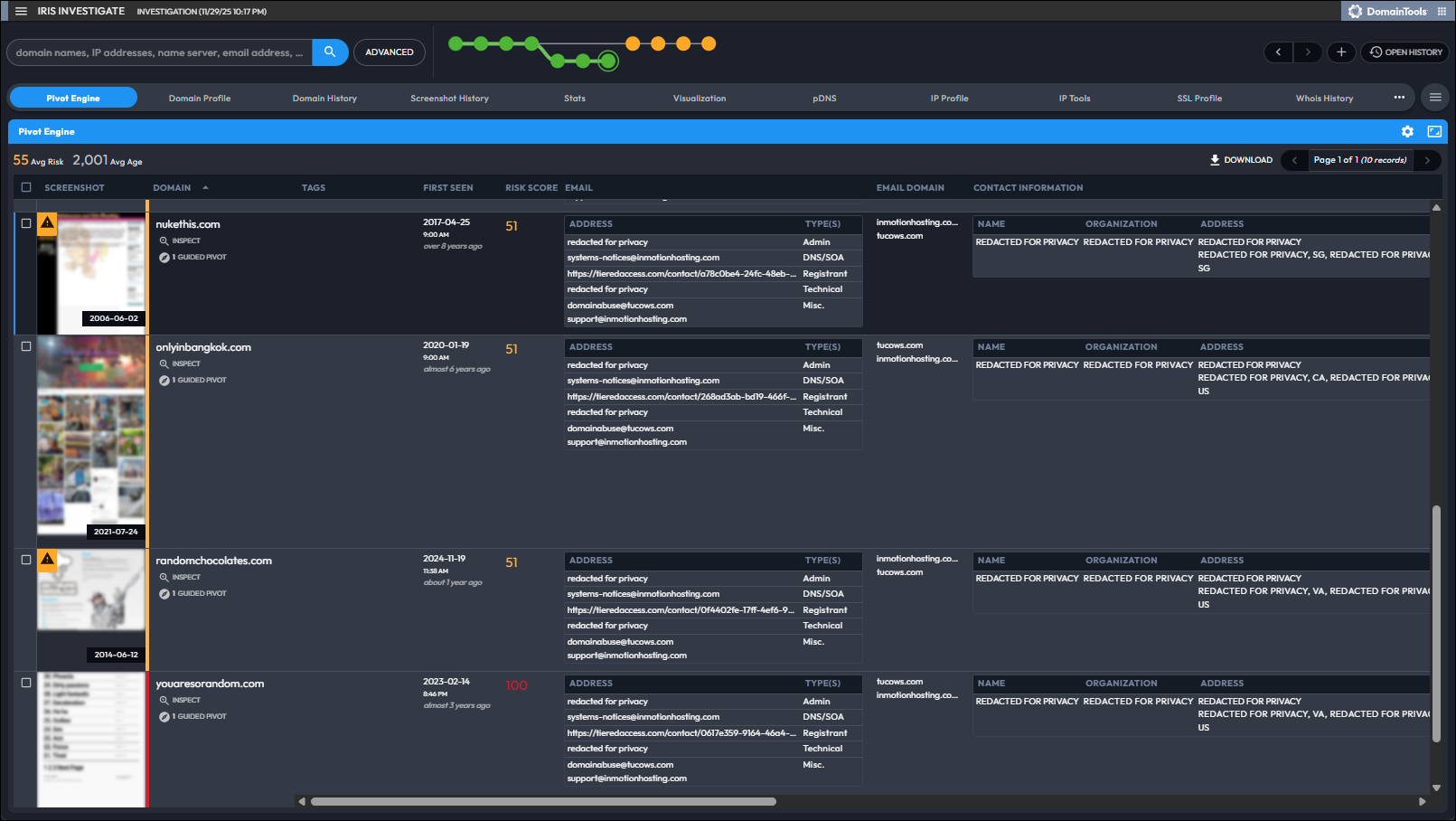Viewport: 1456px width, 821px height.
Task: Open the DomainTools apps grid icon
Action: pos(1442,11)
